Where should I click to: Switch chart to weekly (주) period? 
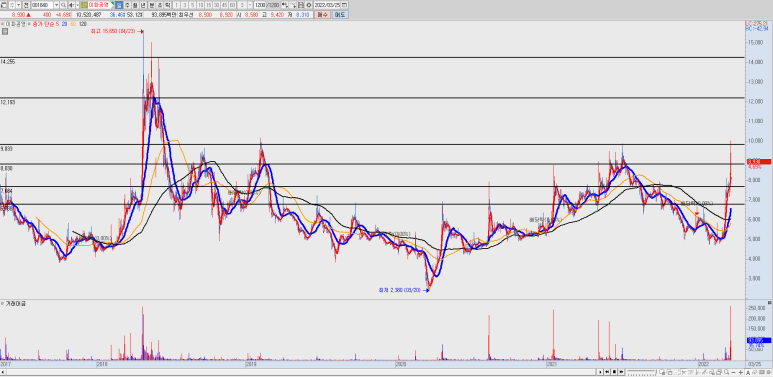[127, 4]
